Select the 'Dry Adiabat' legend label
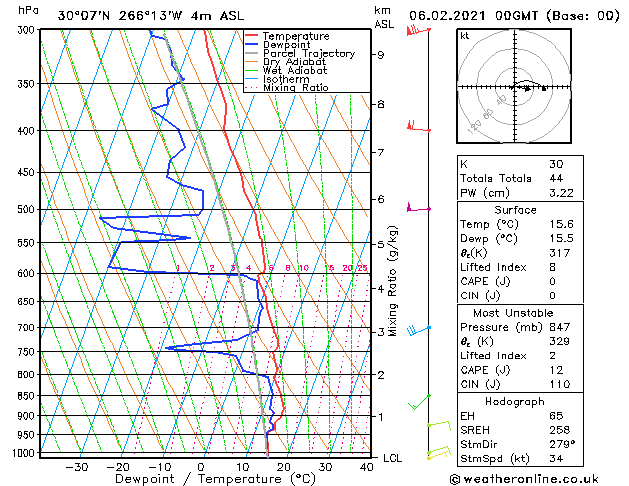 (294, 62)
